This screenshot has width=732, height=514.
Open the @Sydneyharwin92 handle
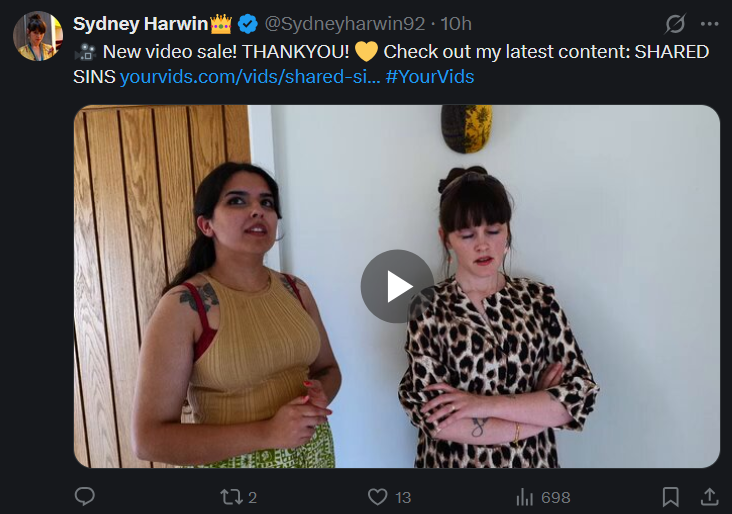pyautogui.click(x=345, y=24)
